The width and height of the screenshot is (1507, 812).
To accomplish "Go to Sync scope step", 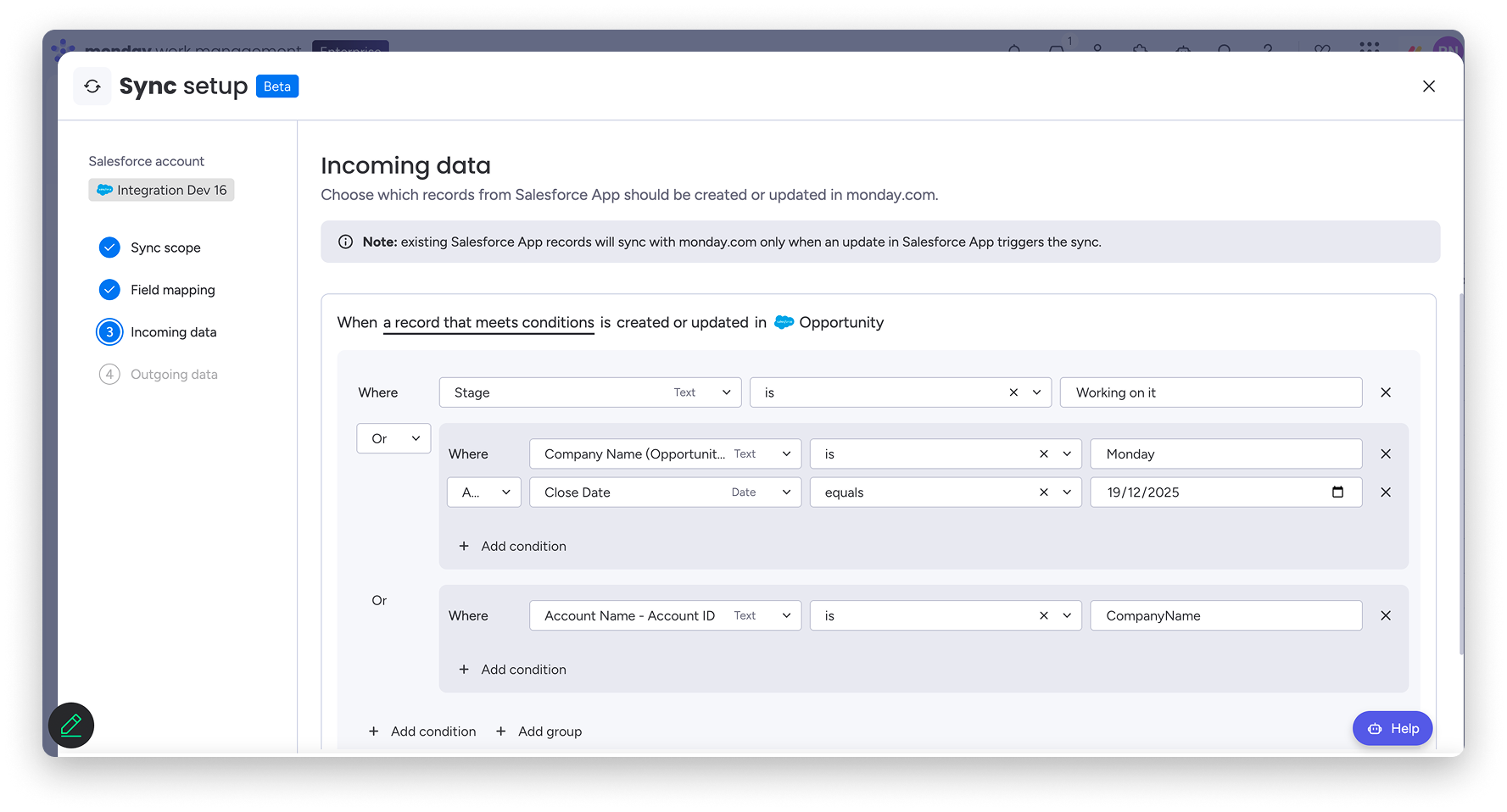I will click(x=165, y=247).
